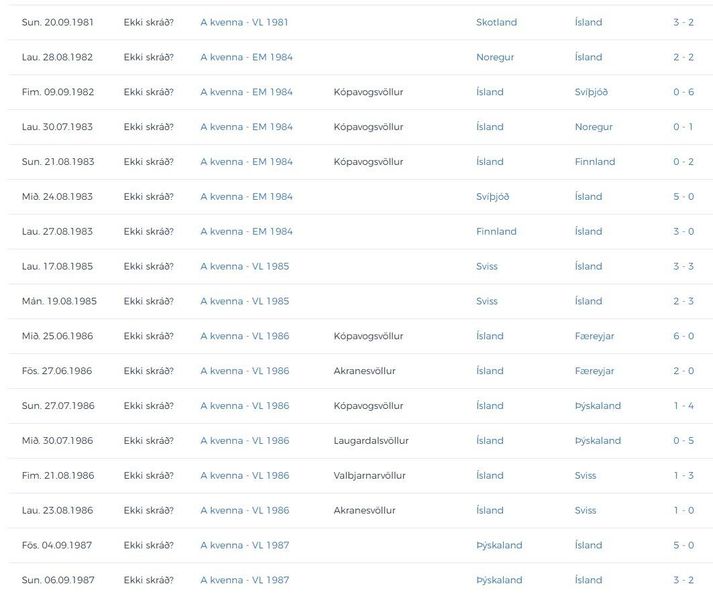Click Þýskaland in the 30.07.1986 row
This screenshot has height=594, width=713.
pyautogui.click(x=598, y=441)
